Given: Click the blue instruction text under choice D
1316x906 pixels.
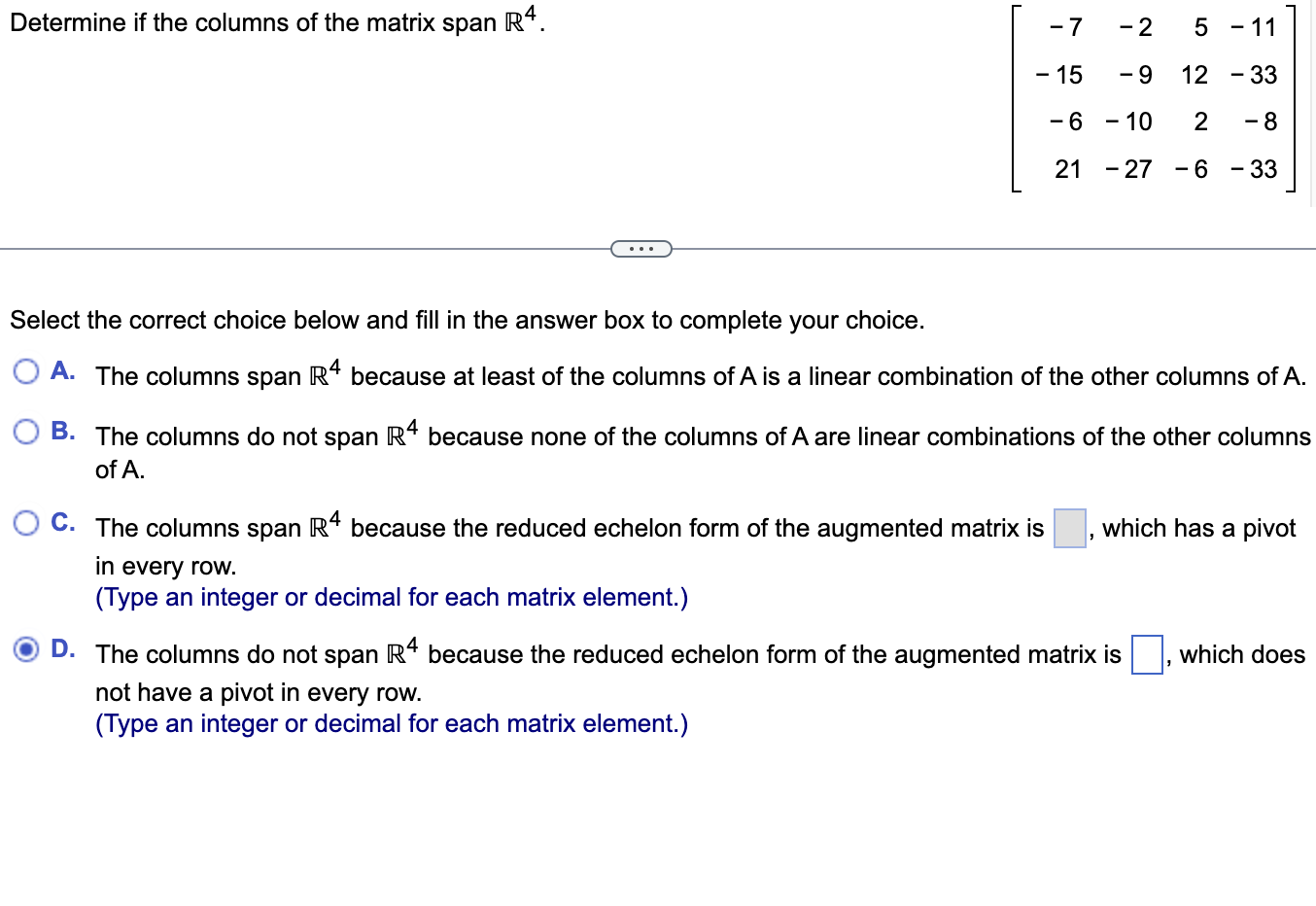Looking at the screenshot, I should click(389, 723).
